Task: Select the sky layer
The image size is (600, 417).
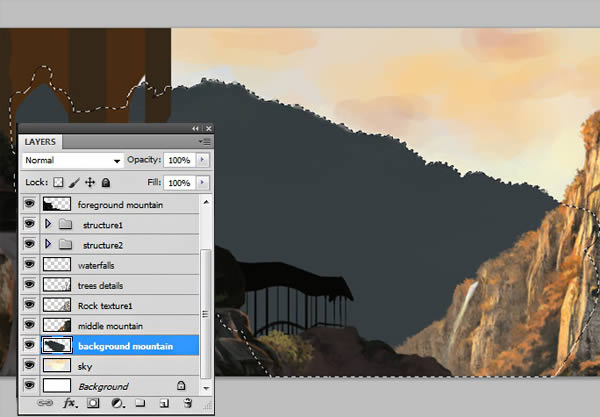Action: [x=121, y=367]
